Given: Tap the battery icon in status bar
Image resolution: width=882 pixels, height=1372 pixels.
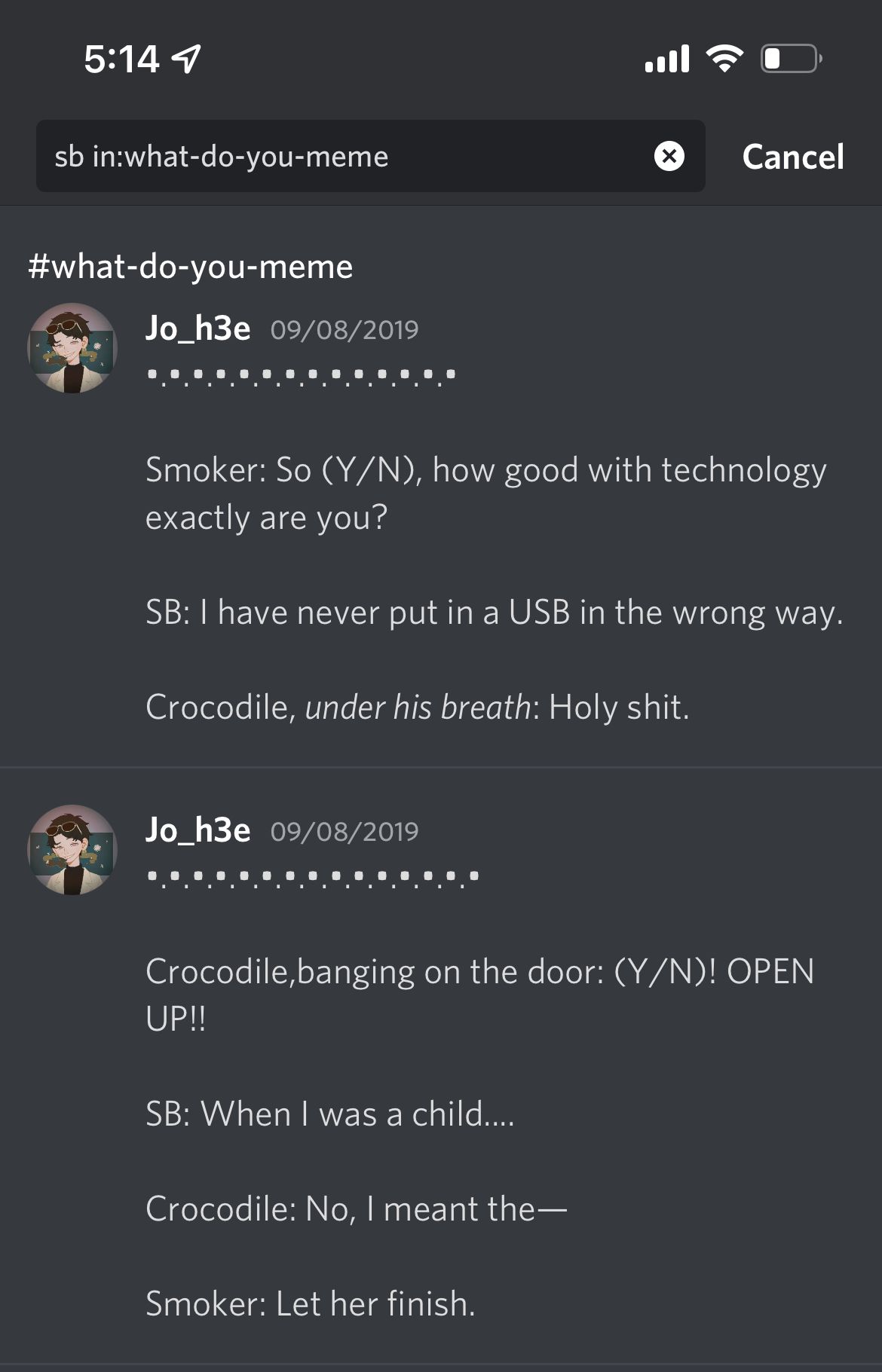Looking at the screenshot, I should point(791,59).
